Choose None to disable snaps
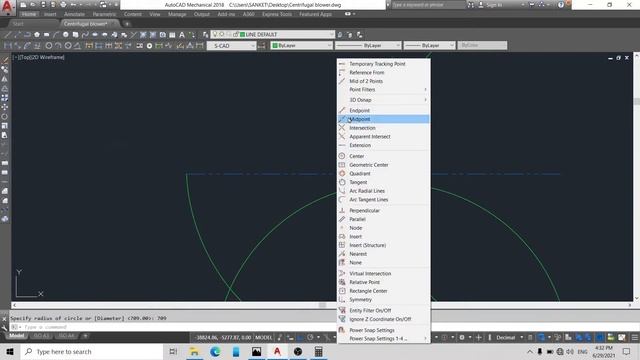 pyautogui.click(x=383, y=262)
